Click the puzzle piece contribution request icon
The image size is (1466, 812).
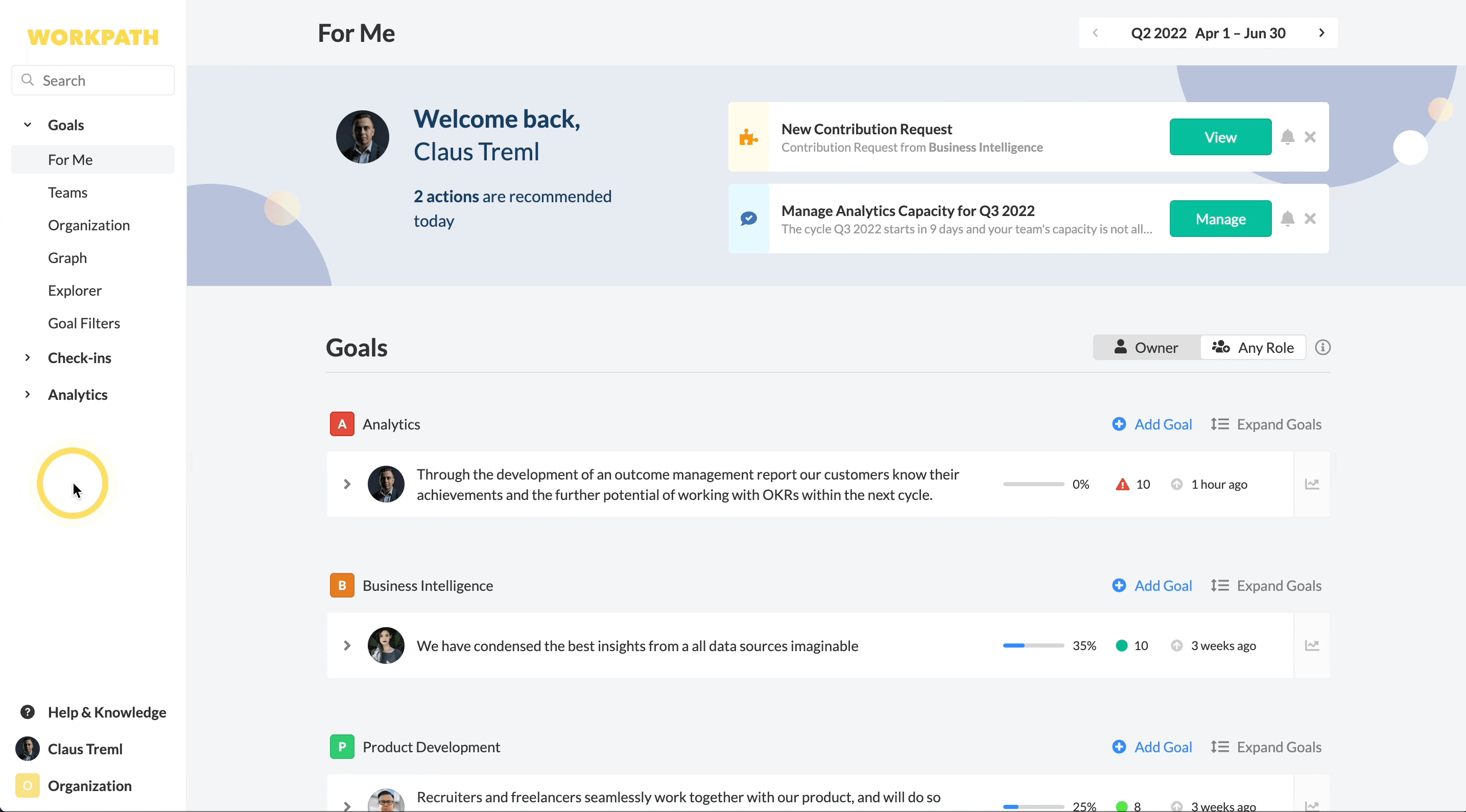coord(748,137)
